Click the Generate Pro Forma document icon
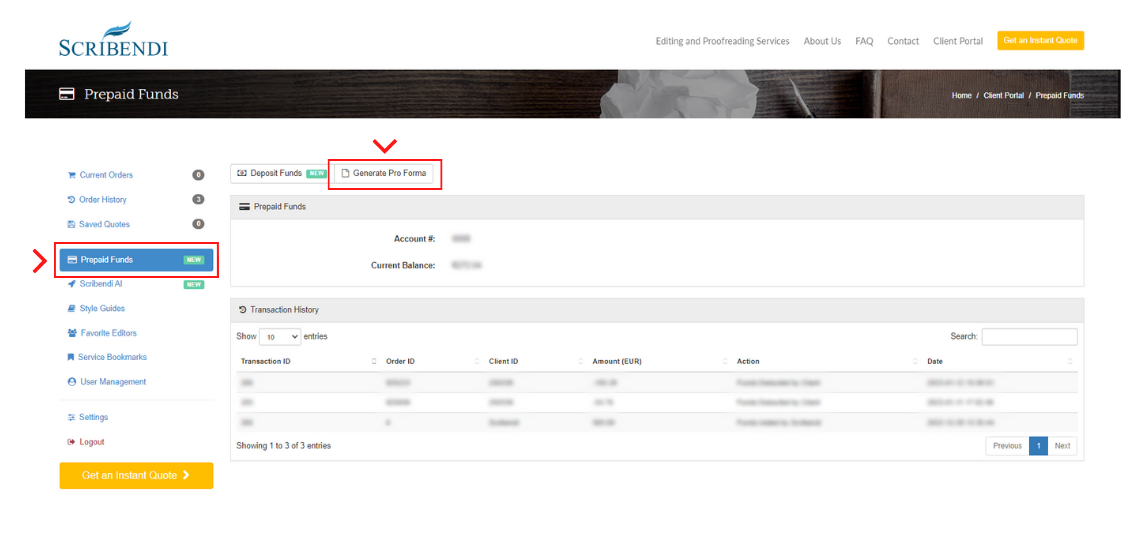 (345, 173)
